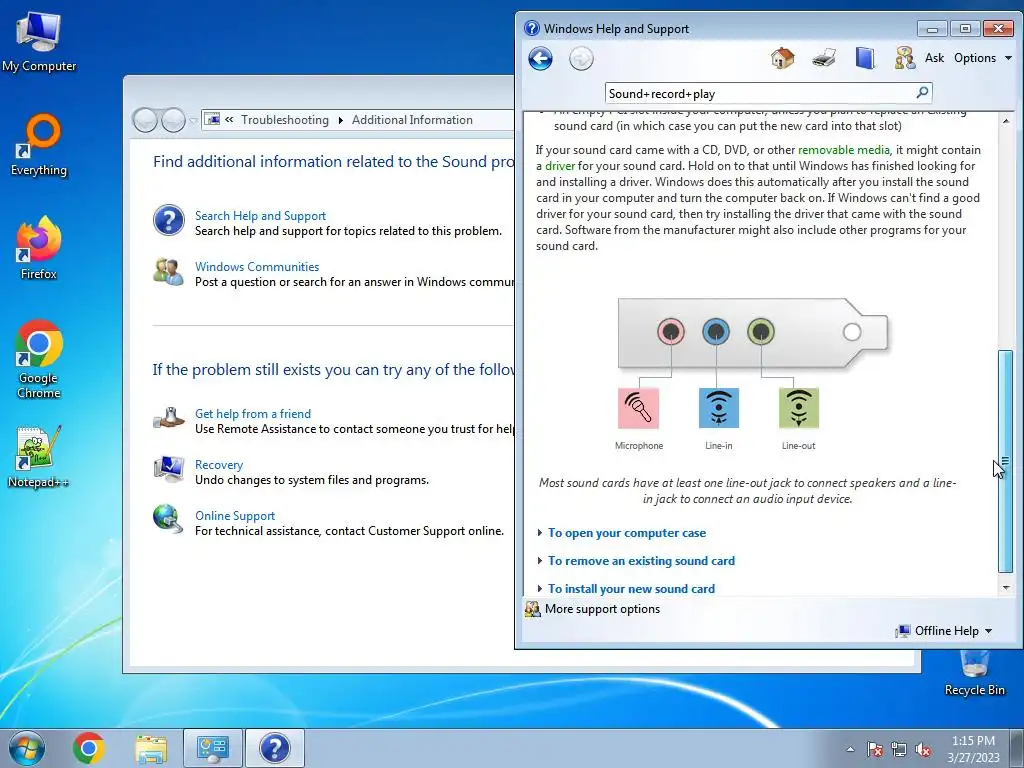1024x768 pixels.
Task: Open the Recycle Bin
Action: 974,675
